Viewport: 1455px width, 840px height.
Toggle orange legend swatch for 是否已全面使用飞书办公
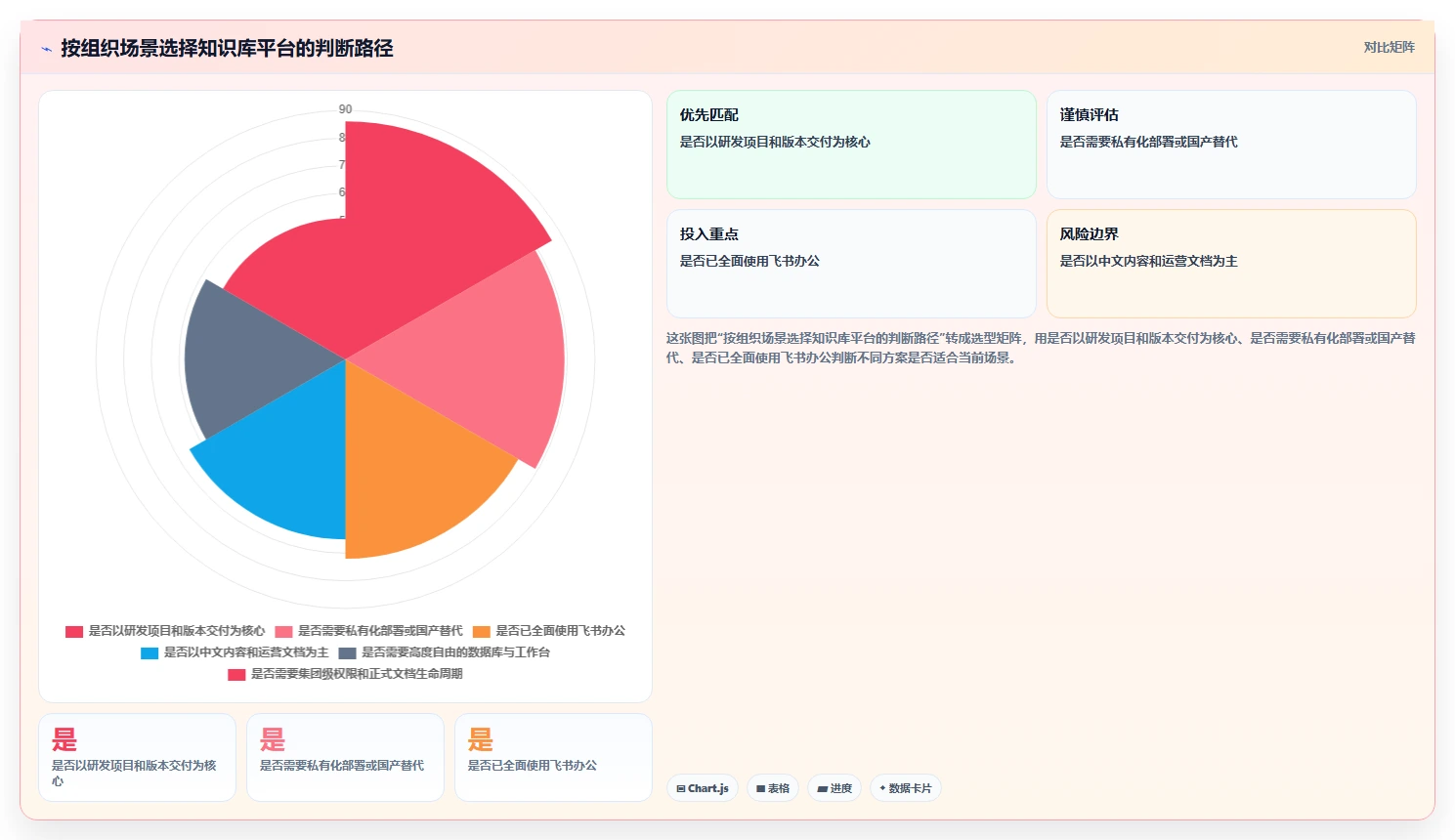click(x=481, y=631)
